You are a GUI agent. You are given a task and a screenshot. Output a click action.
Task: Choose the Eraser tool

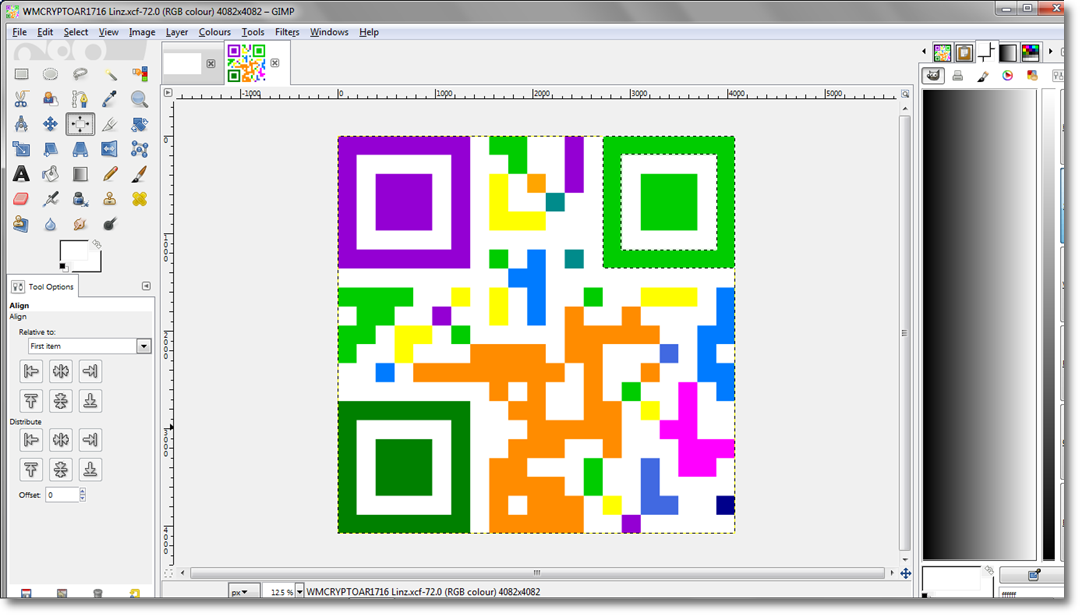point(21,199)
